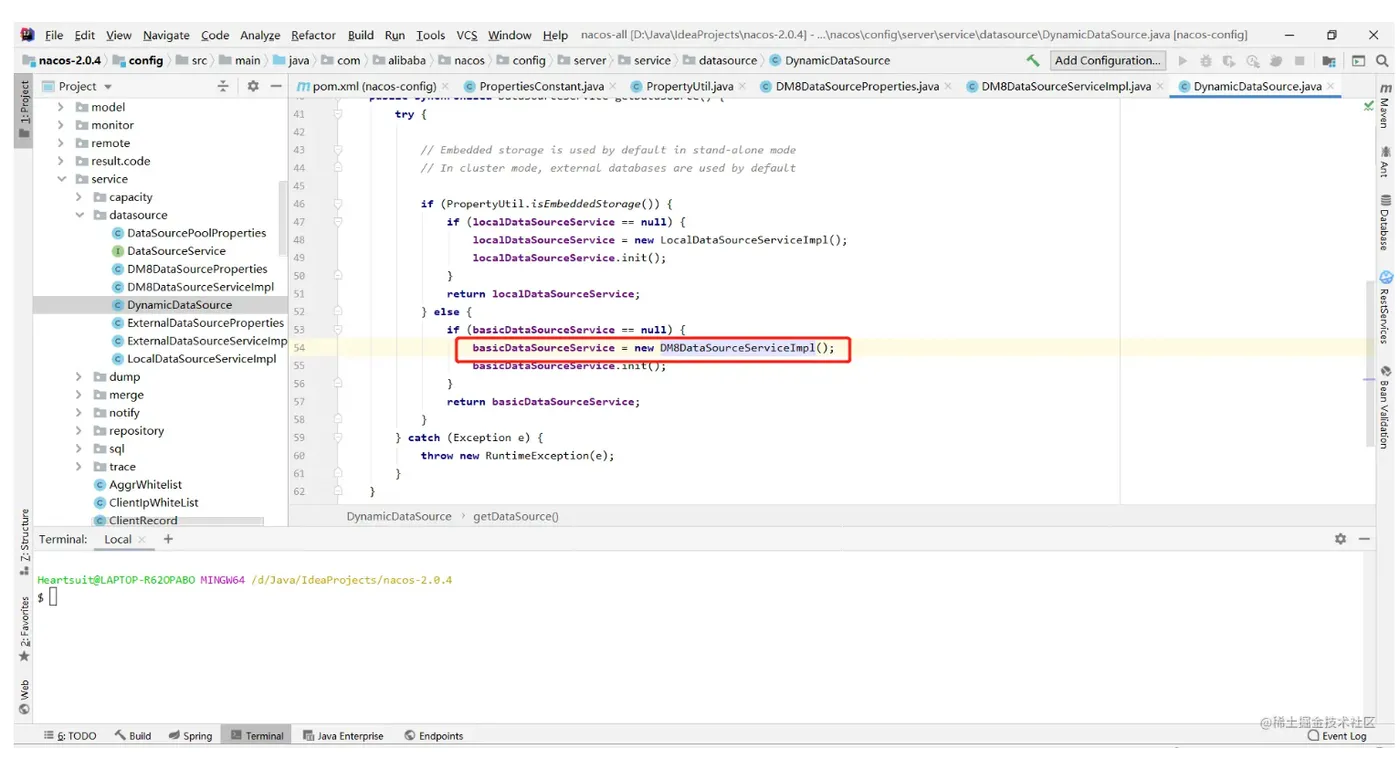Click the Local terminal tab
Screen dimensions: 1400x759
coord(118,539)
